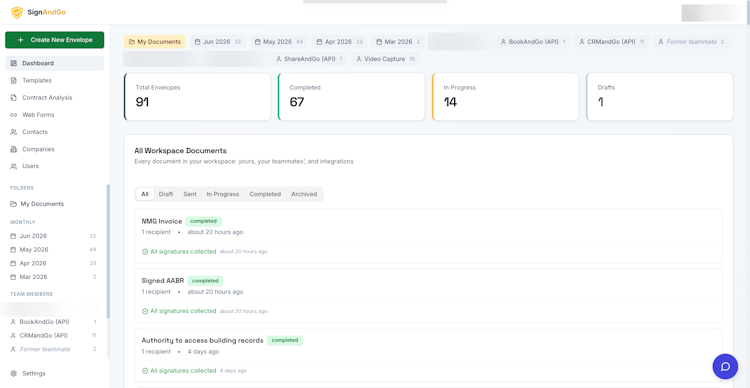Viewport: 750px width, 388px height.
Task: Filter by the Video Capture chip
Action: 385,59
